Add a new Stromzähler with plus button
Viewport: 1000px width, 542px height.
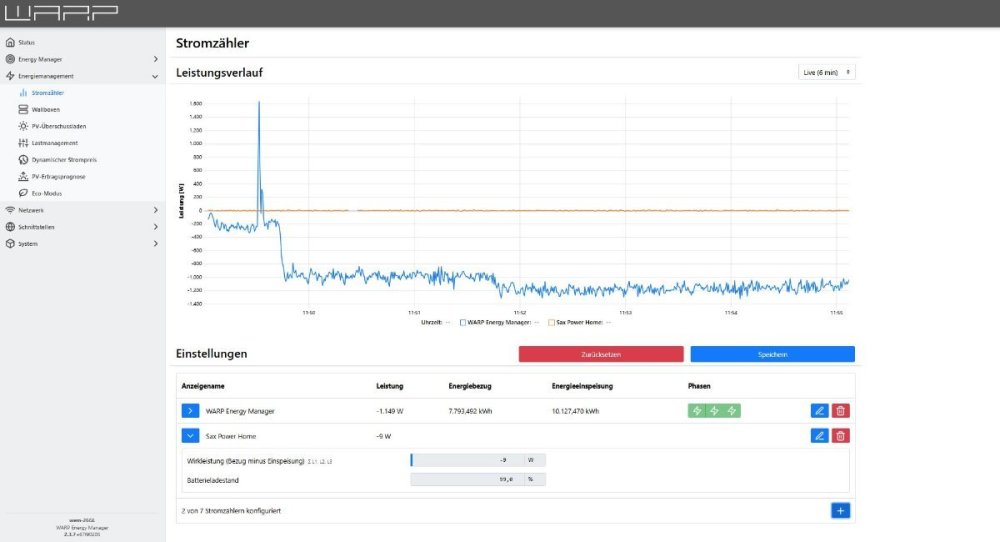click(x=840, y=511)
